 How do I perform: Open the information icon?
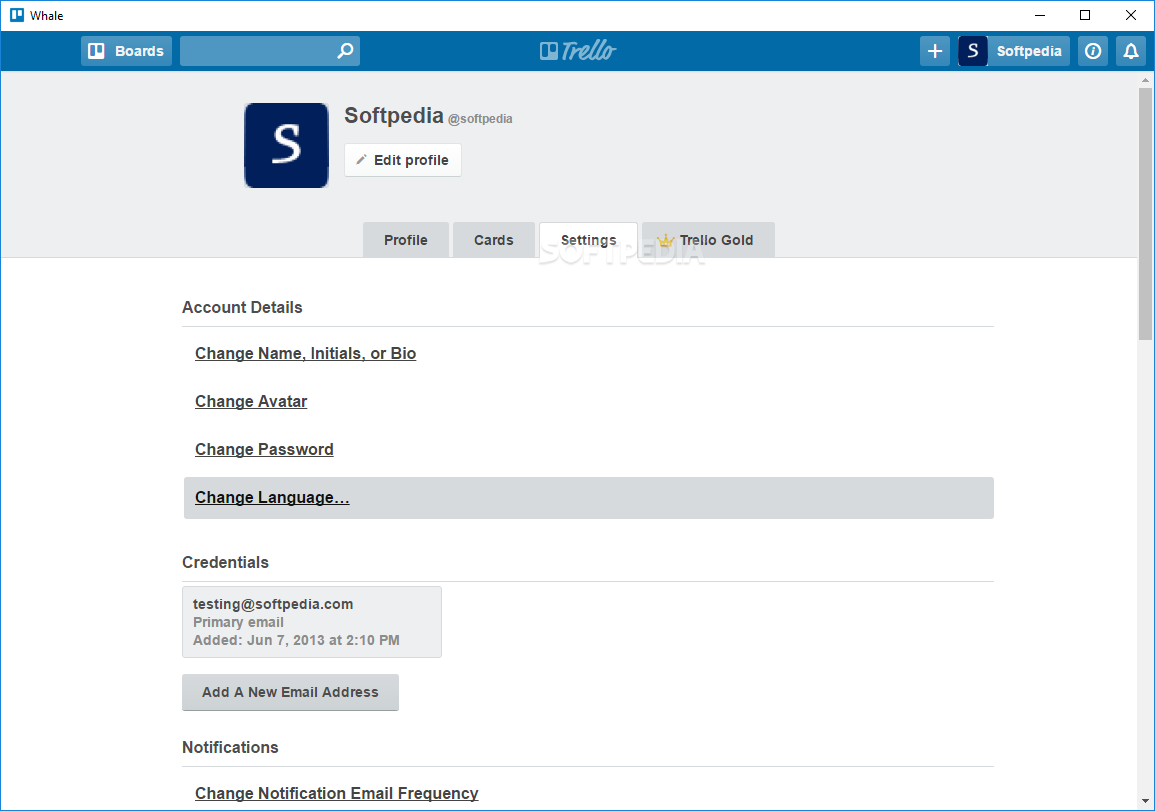[1093, 51]
